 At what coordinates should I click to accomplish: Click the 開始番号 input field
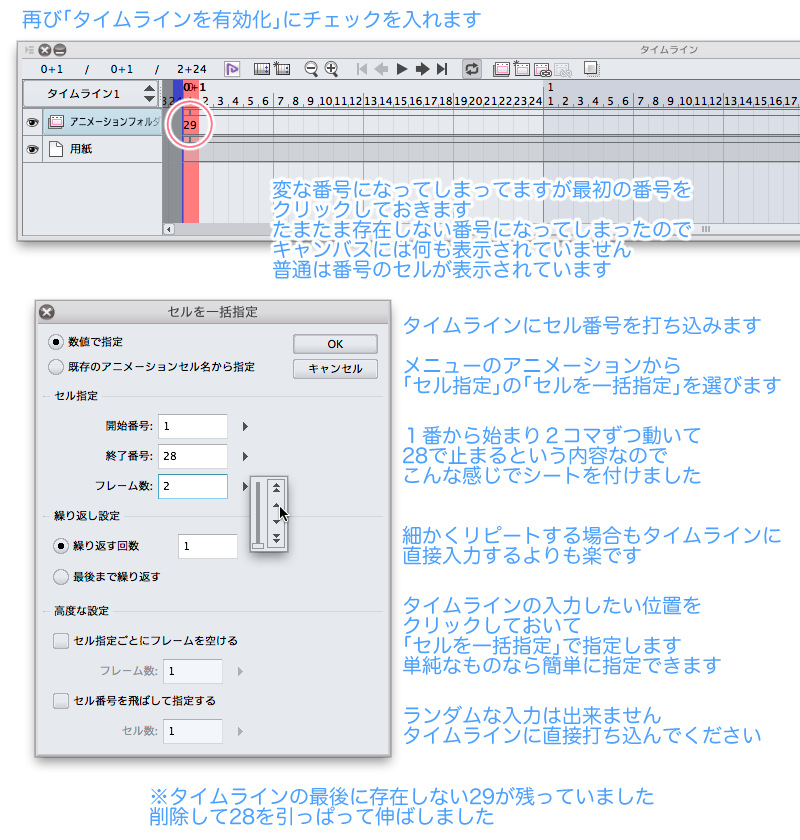[x=193, y=426]
